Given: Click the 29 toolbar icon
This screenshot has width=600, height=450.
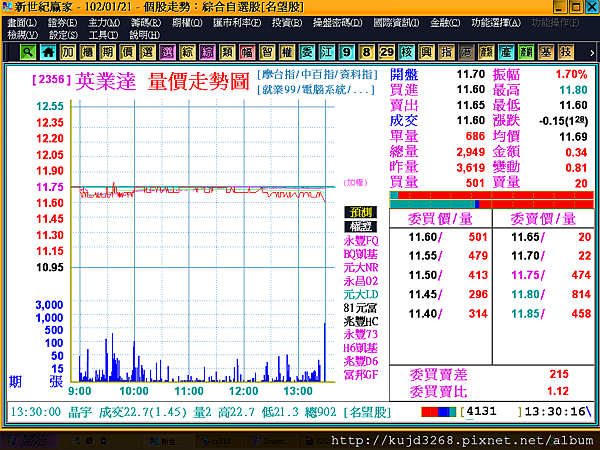Looking at the screenshot, I should pos(386,52).
